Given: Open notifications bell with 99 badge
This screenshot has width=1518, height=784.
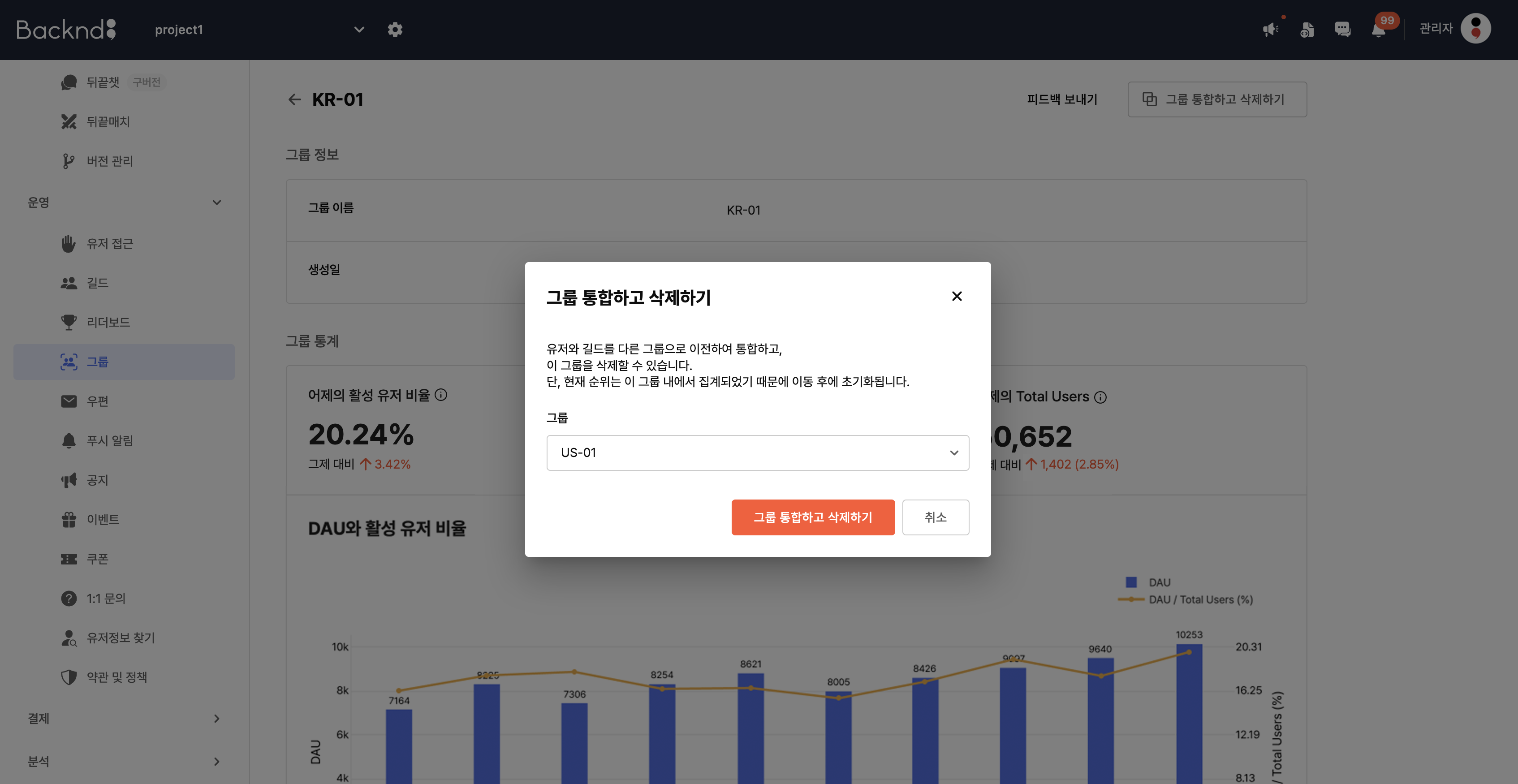Looking at the screenshot, I should (1379, 30).
